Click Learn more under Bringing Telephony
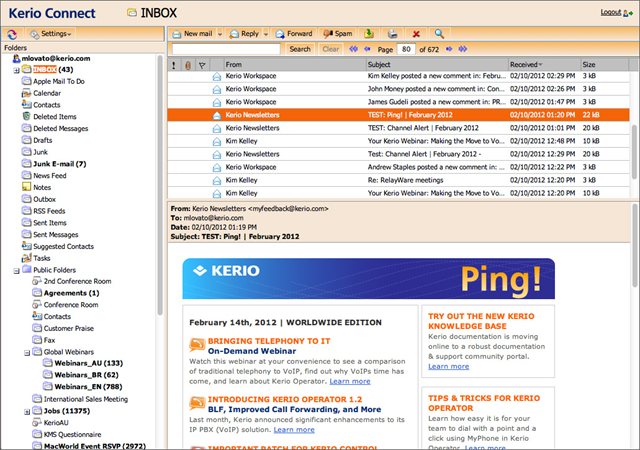This screenshot has width=640, height=450. pyautogui.click(x=350, y=381)
